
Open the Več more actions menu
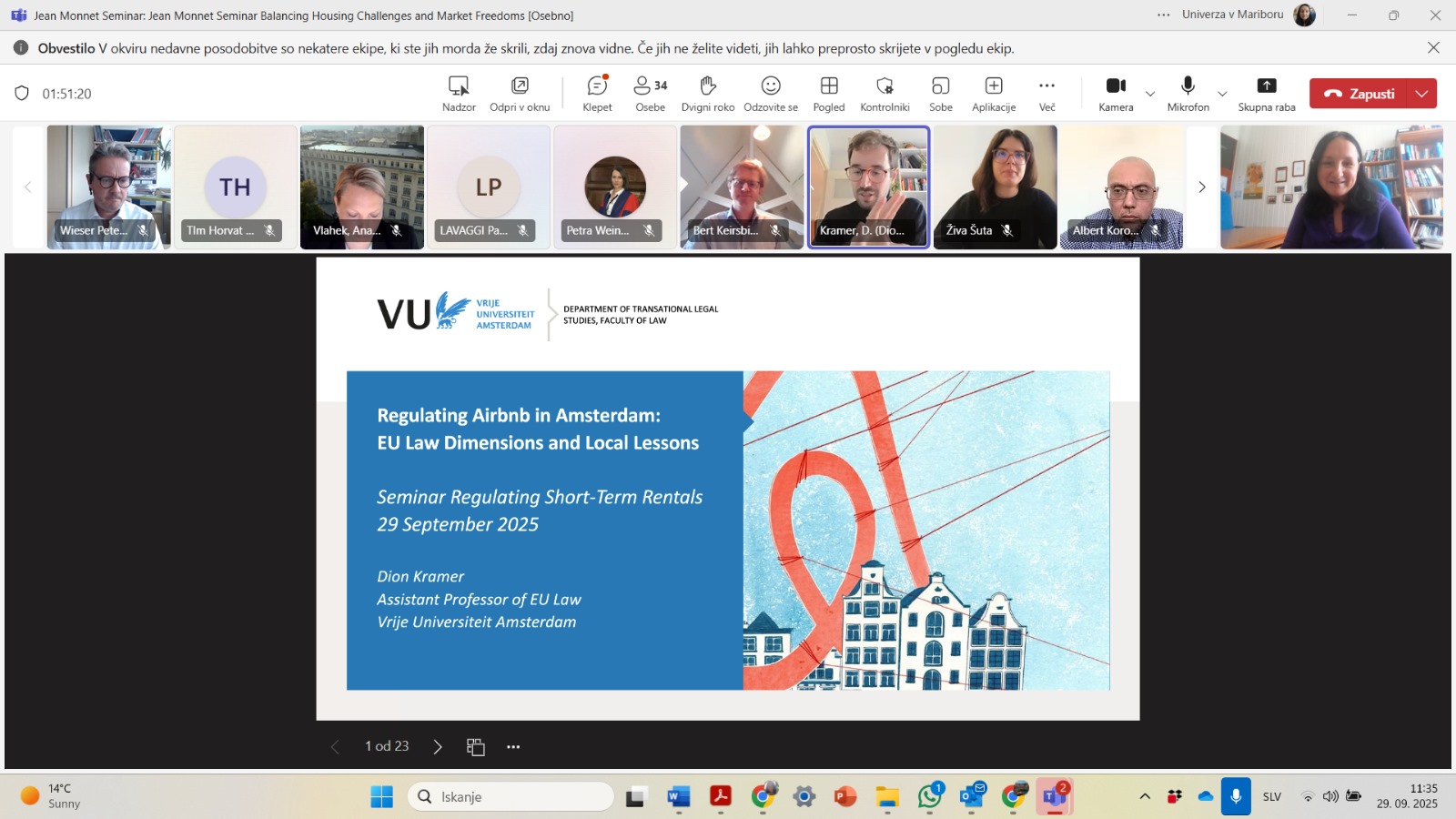pyautogui.click(x=1046, y=94)
